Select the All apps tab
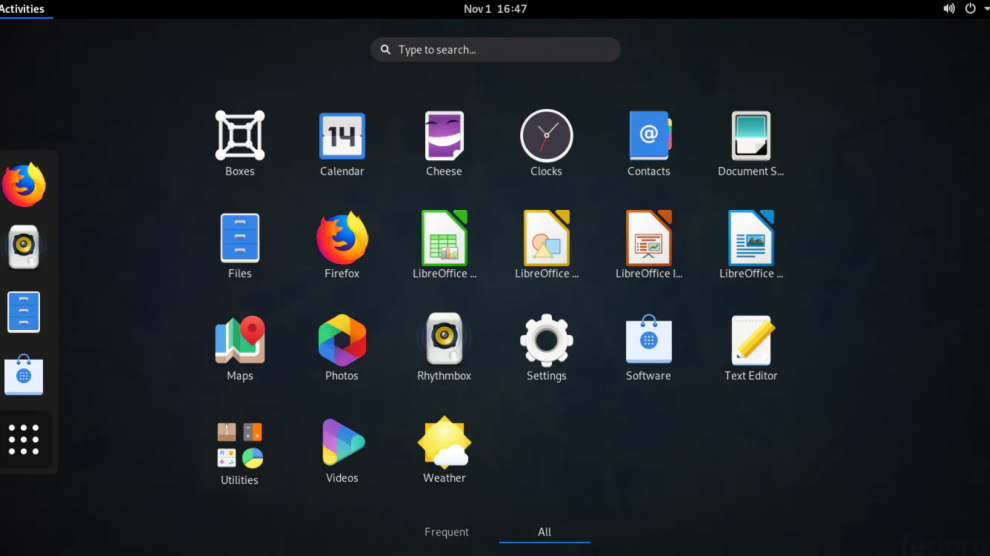Screen dimensions: 990x556 pyautogui.click(x=544, y=532)
